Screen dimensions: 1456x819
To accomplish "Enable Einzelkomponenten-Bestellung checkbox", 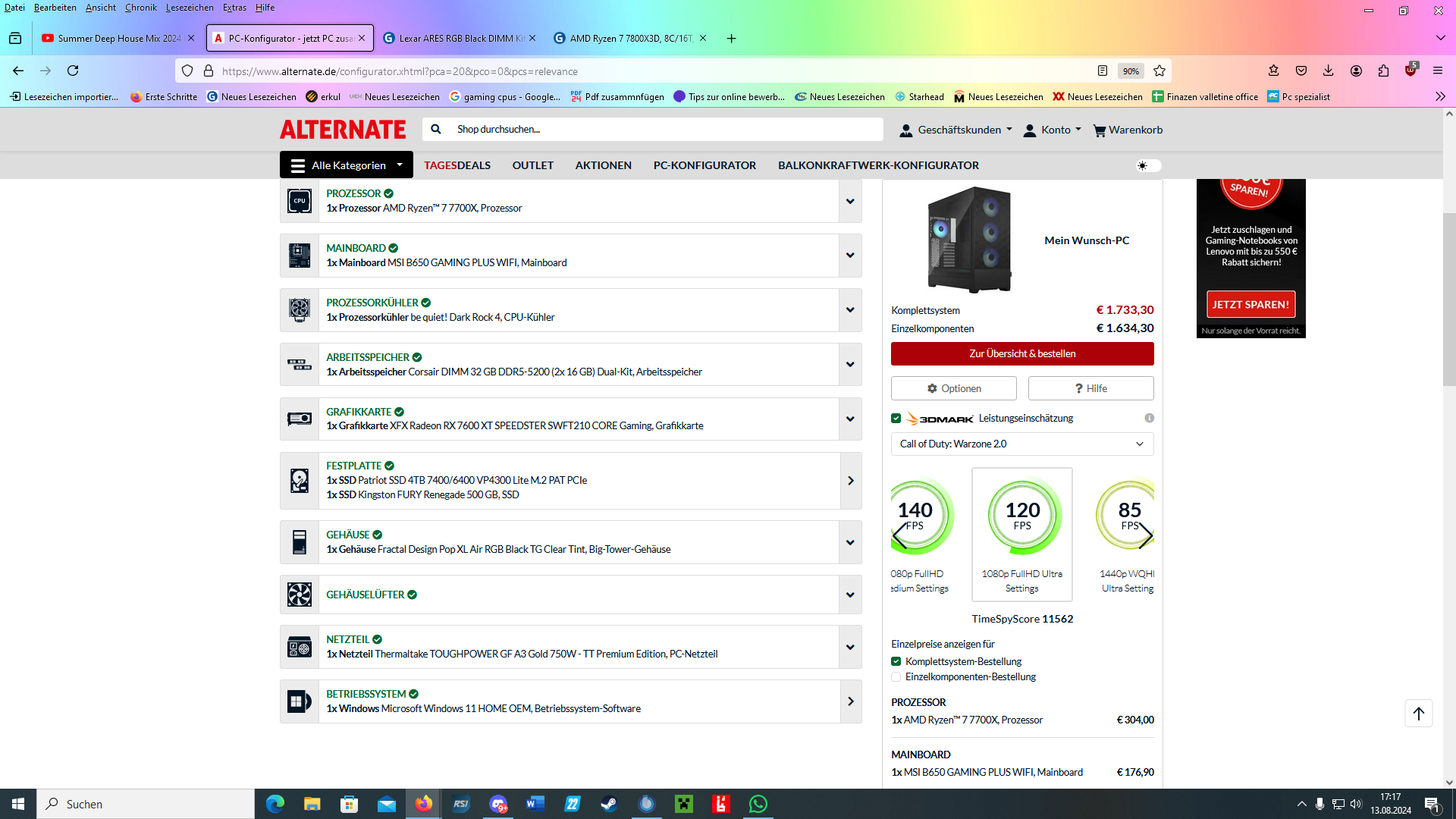I will coord(896,677).
